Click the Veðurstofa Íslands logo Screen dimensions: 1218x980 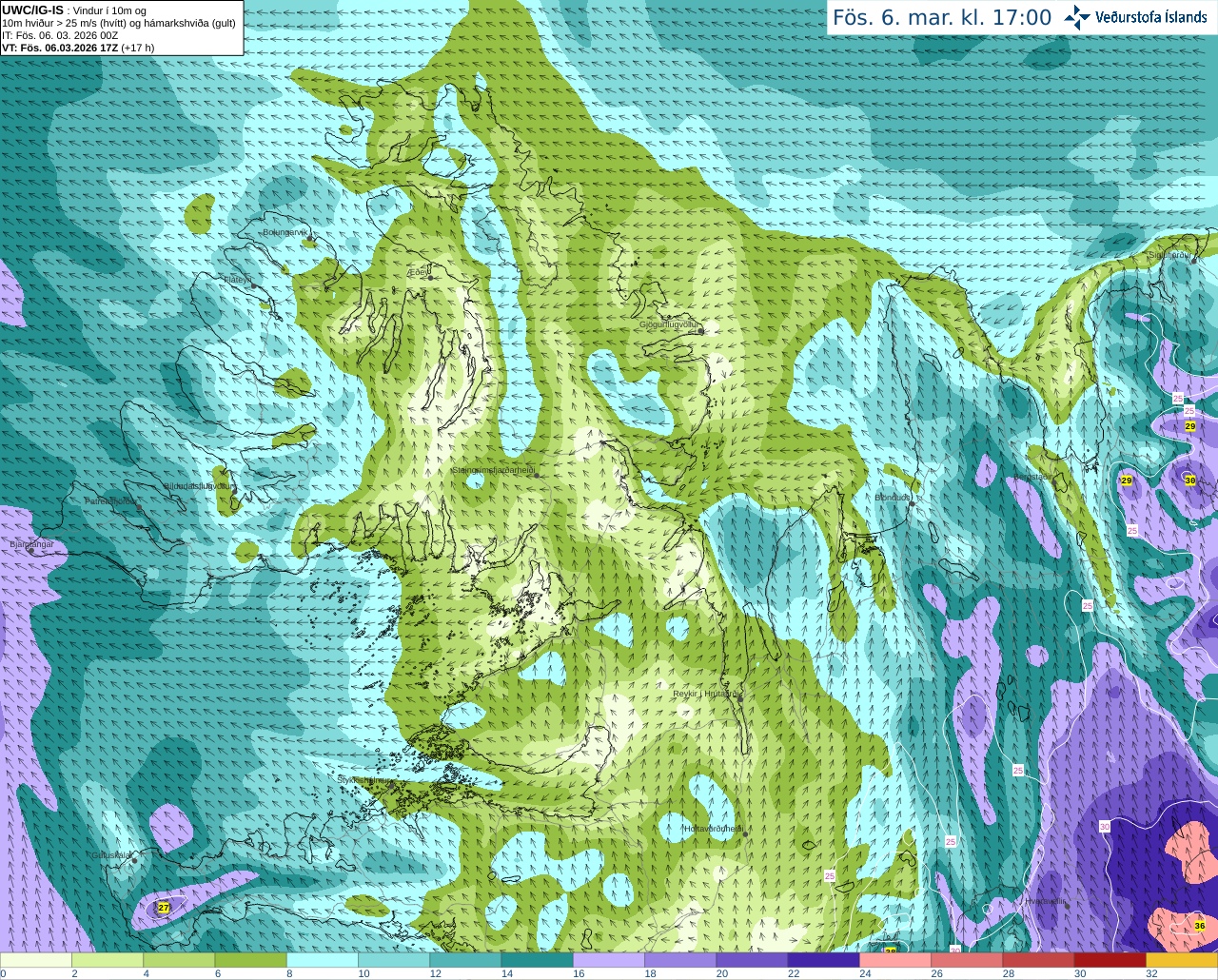tap(1135, 17)
